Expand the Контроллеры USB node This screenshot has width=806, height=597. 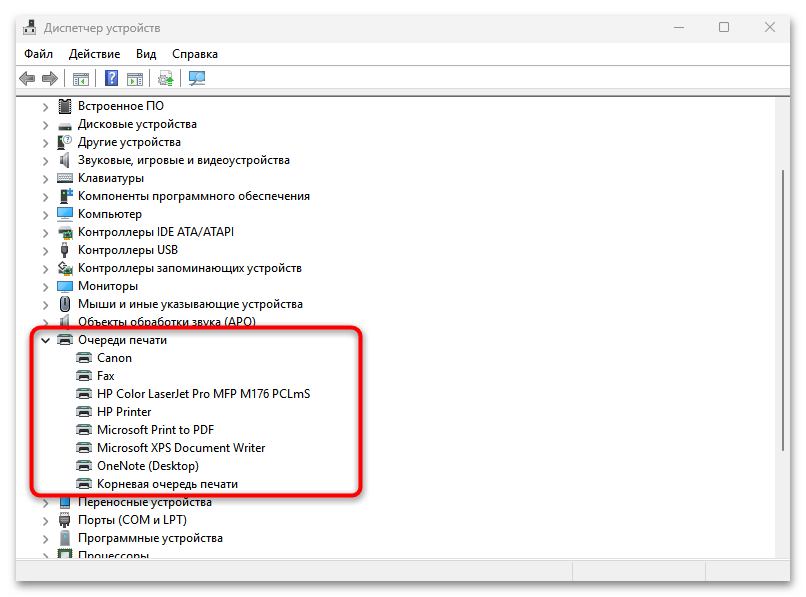point(45,251)
